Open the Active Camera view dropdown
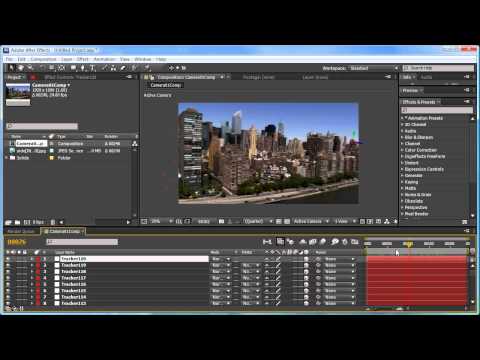The width and height of the screenshot is (480, 360). (311, 221)
